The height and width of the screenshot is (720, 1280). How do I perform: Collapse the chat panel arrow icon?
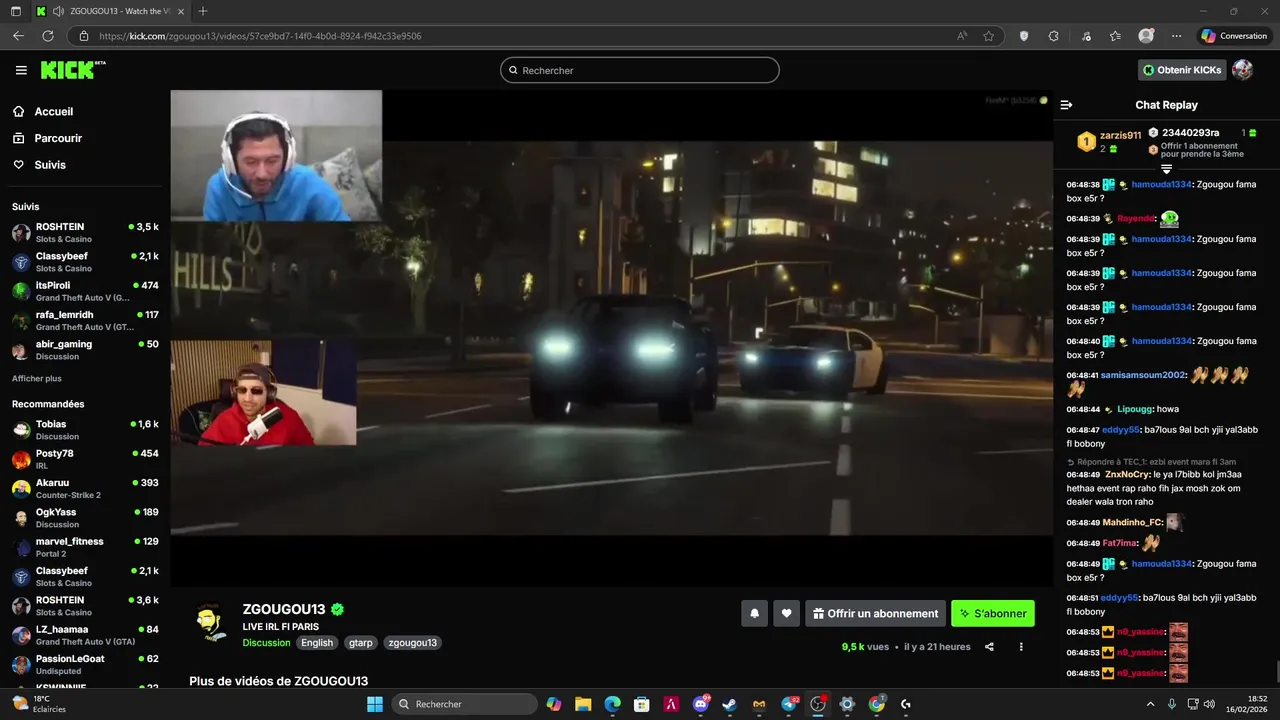coord(1066,105)
